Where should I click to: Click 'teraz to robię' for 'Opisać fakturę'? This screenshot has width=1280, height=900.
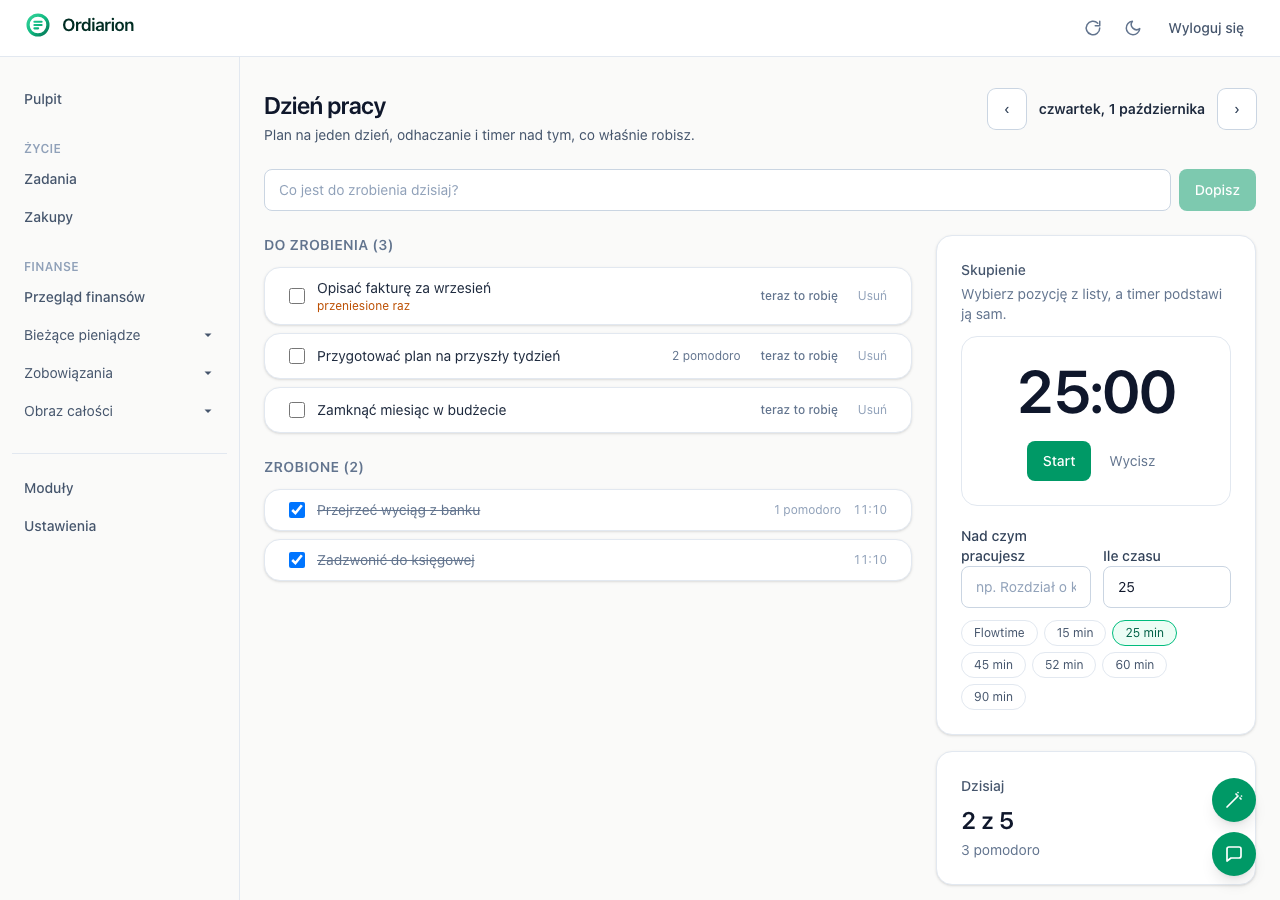799,296
